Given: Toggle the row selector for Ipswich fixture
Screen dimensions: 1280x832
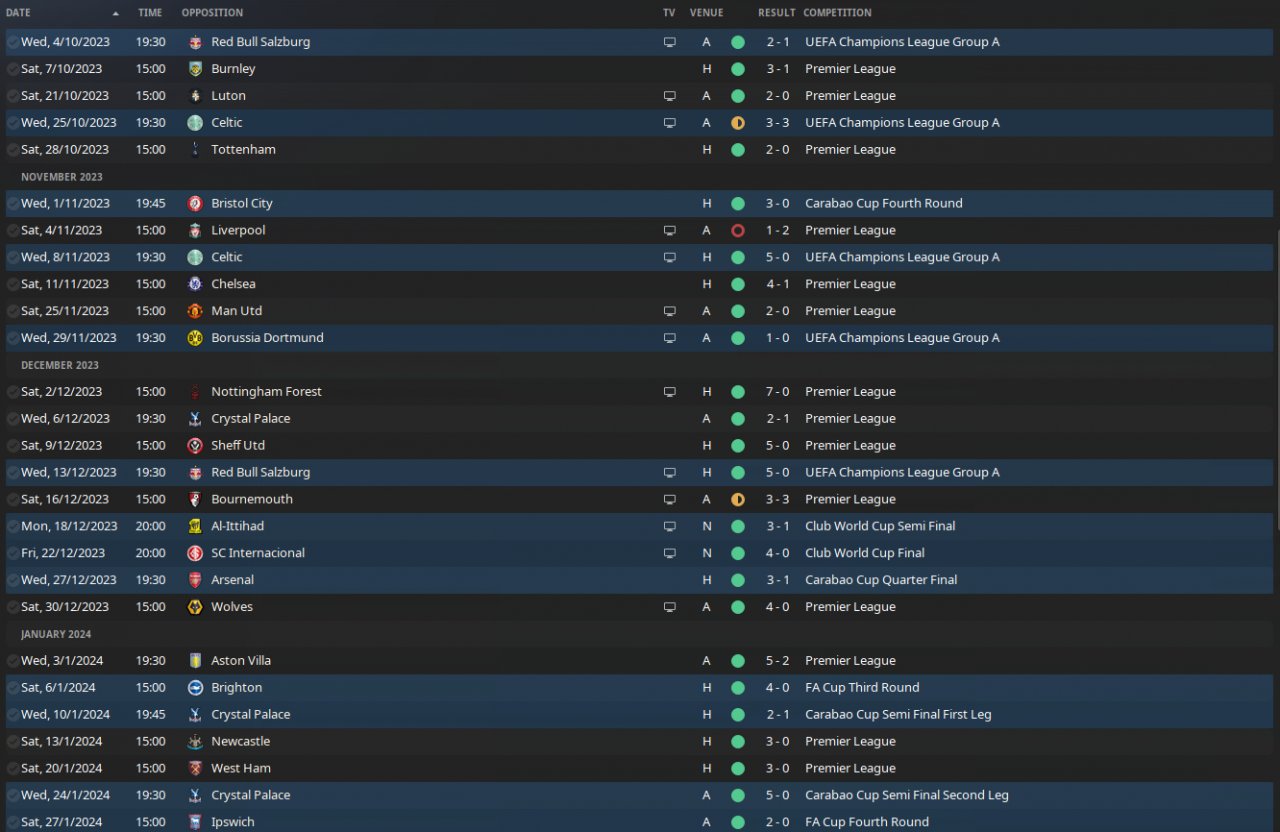Looking at the screenshot, I should point(12,822).
